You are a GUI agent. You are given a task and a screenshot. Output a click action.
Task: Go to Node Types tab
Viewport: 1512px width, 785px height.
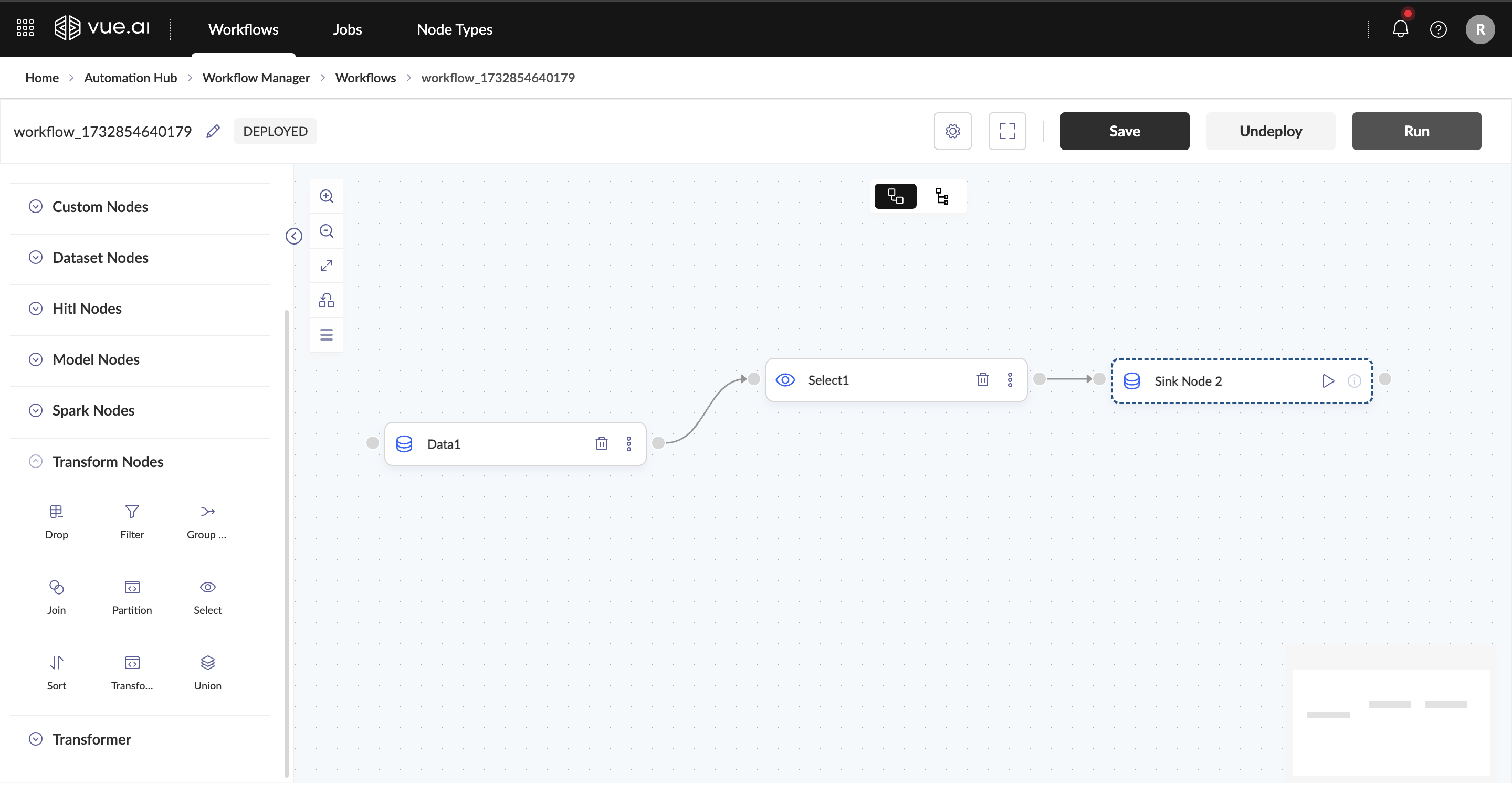[454, 29]
